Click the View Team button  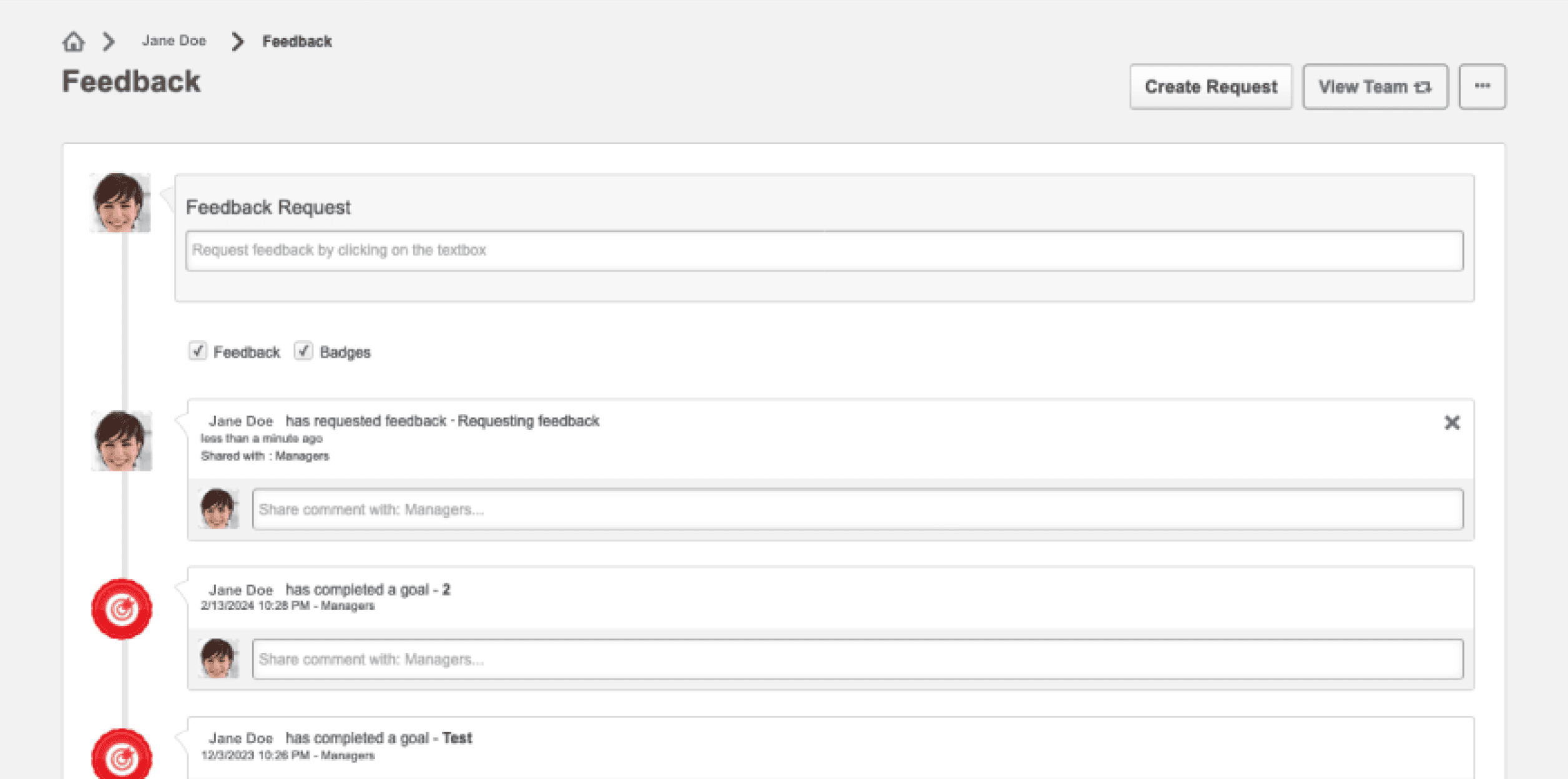point(1374,86)
